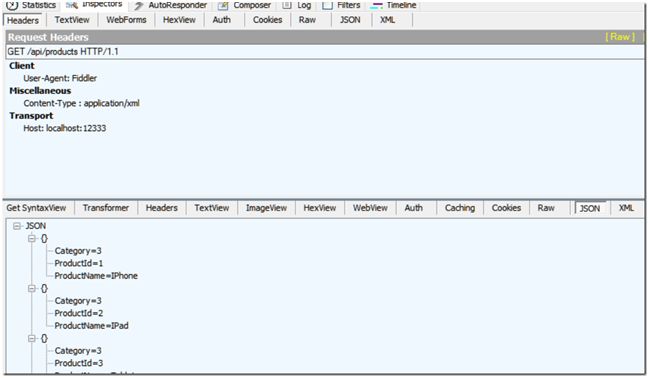Viewport: 649px width, 378px height.
Task: Collapse the second JSON object containing IPad
Action: (32, 289)
